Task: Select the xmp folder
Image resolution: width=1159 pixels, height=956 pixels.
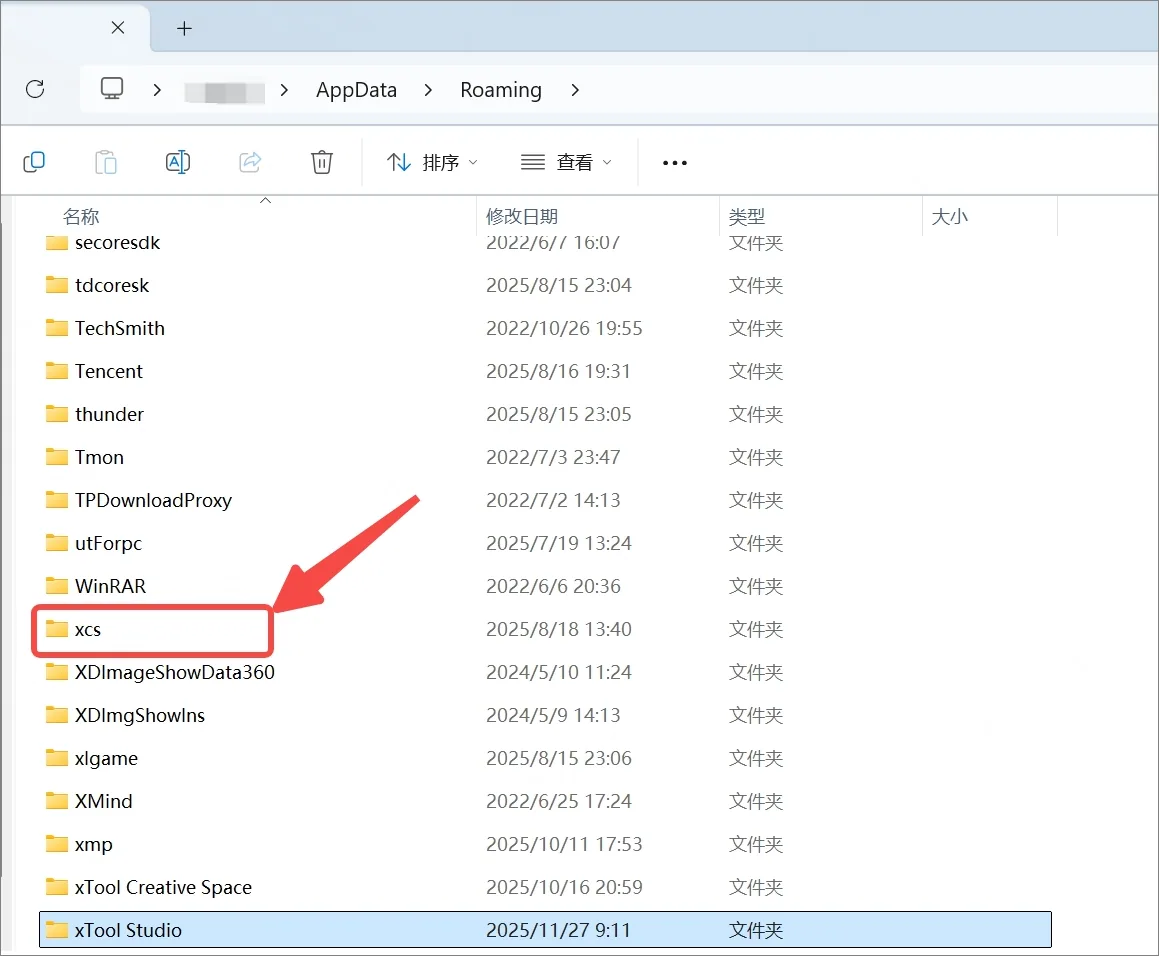Action: [545, 844]
